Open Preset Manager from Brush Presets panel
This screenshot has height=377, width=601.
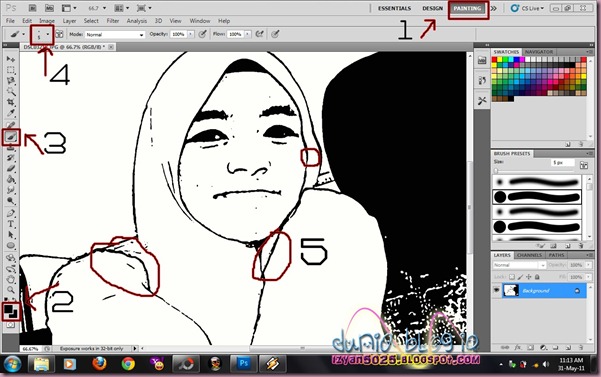point(553,246)
